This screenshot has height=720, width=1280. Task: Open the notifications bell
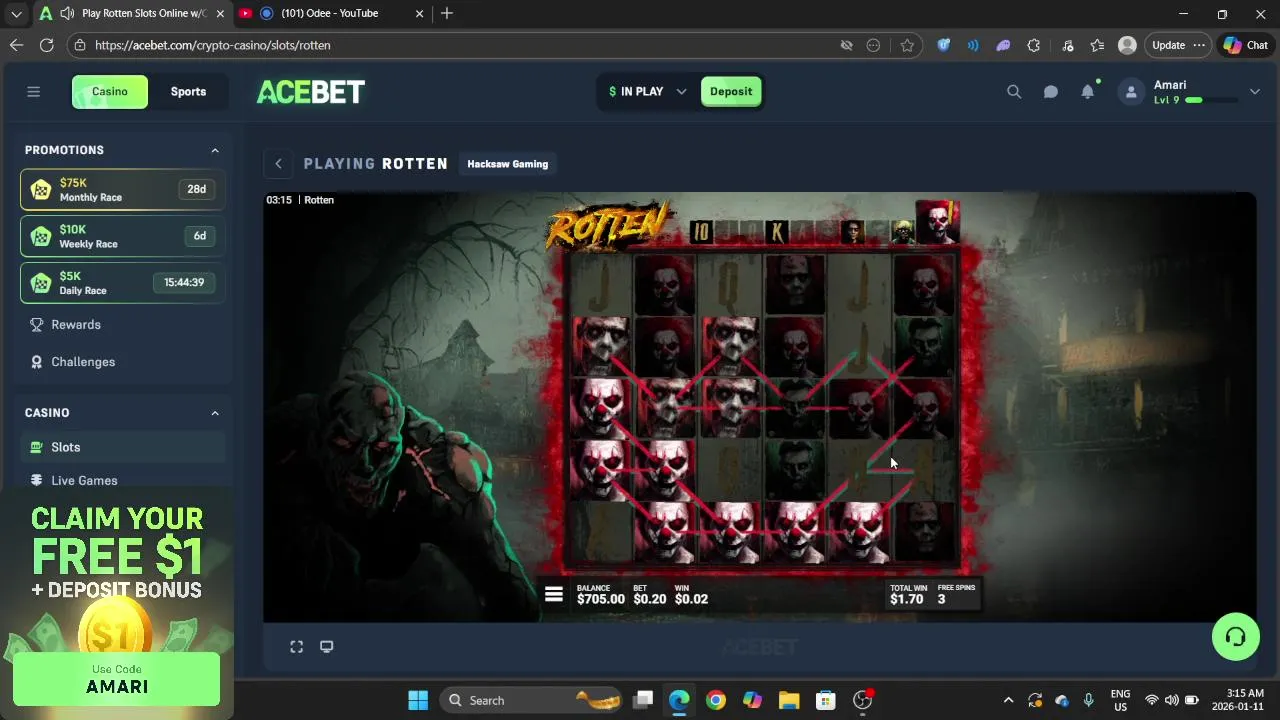click(1088, 91)
